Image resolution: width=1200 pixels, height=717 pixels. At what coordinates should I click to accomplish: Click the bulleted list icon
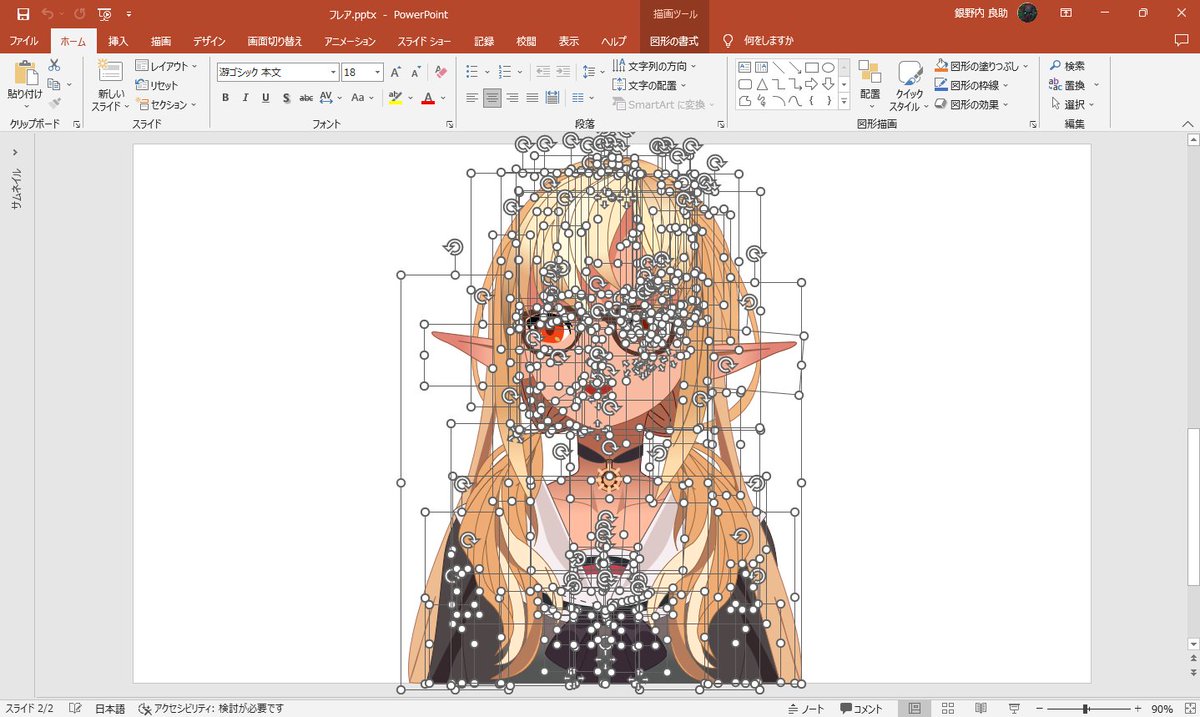pyautogui.click(x=472, y=72)
